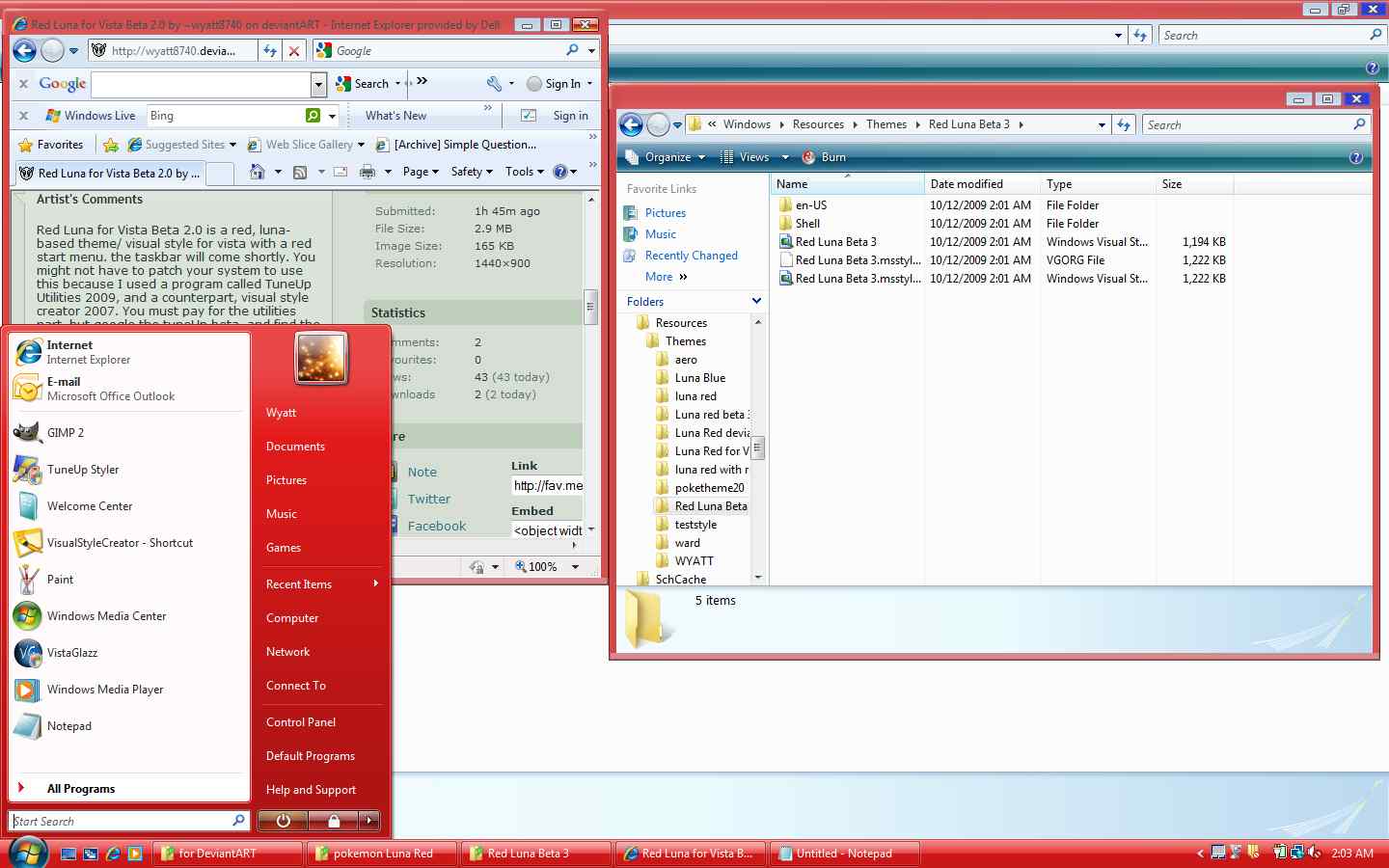Screen dimensions: 1389x868
Task: Click the Name column header in Explorer
Action: tap(848, 184)
